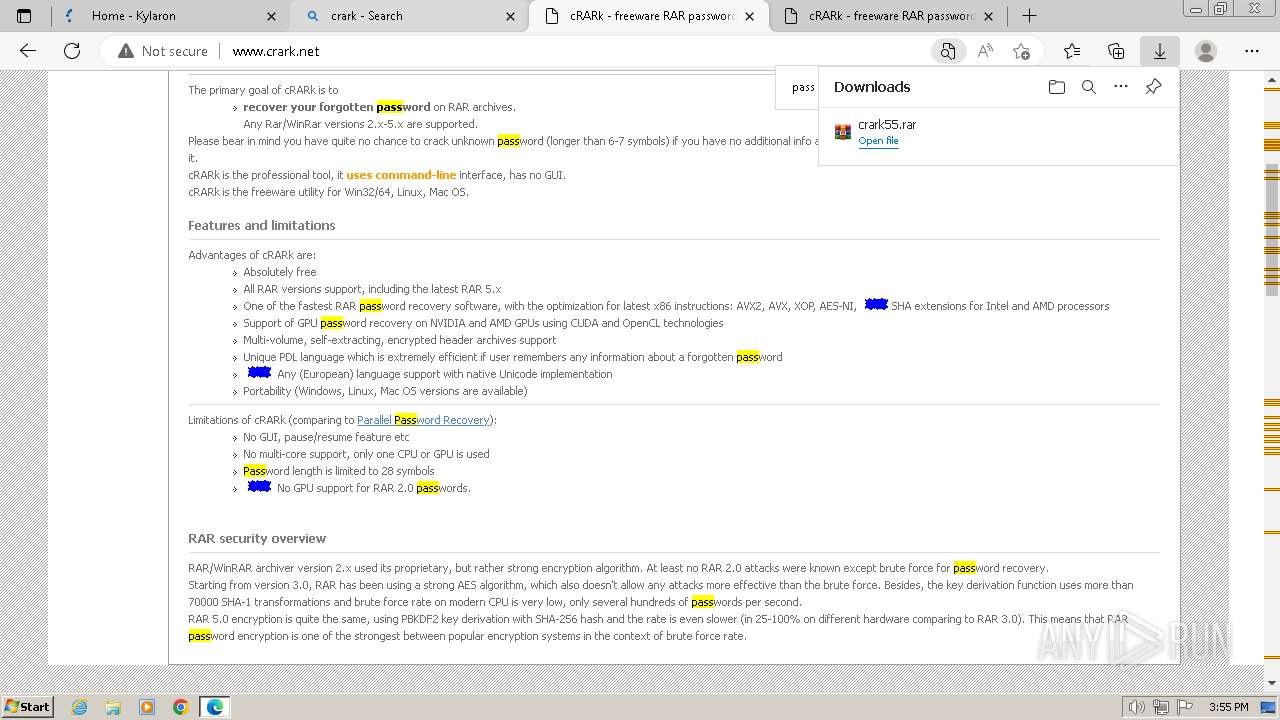Open a new browser tab
This screenshot has width=1280, height=720.
pyautogui.click(x=1029, y=16)
